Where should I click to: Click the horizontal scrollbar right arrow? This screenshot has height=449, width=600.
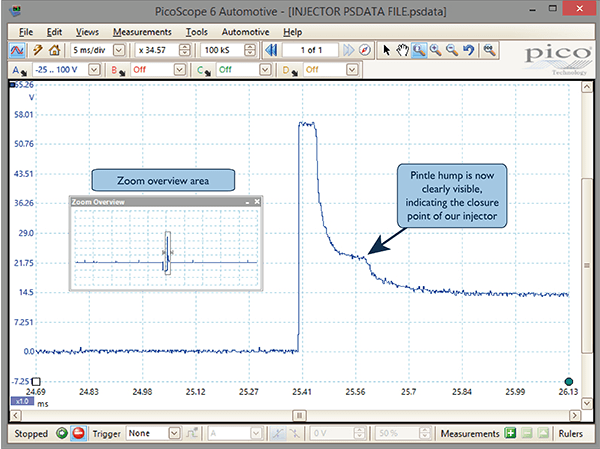(575, 415)
